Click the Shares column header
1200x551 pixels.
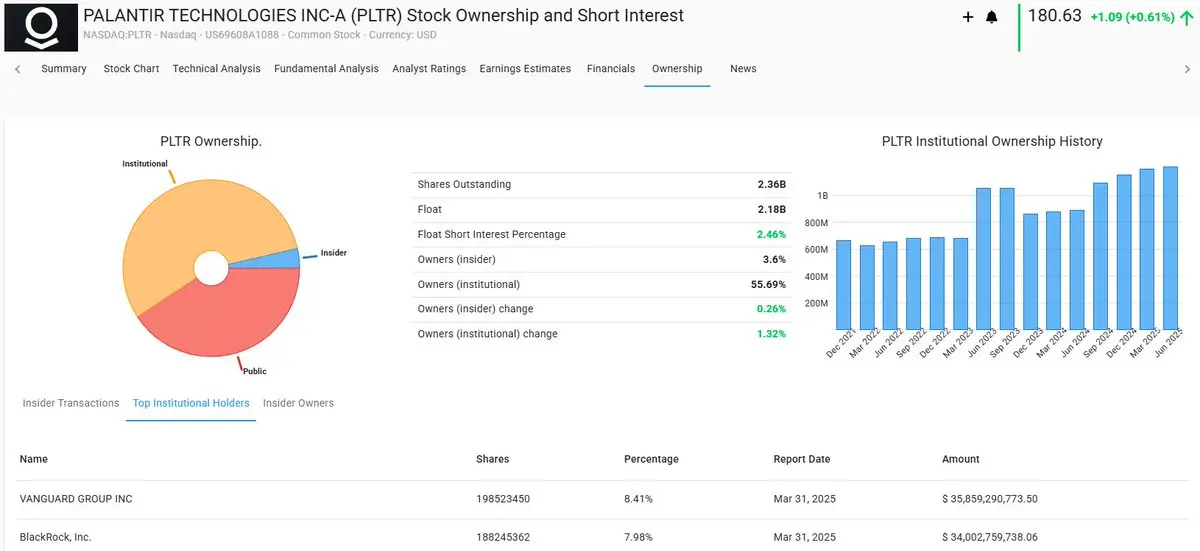tap(492, 459)
